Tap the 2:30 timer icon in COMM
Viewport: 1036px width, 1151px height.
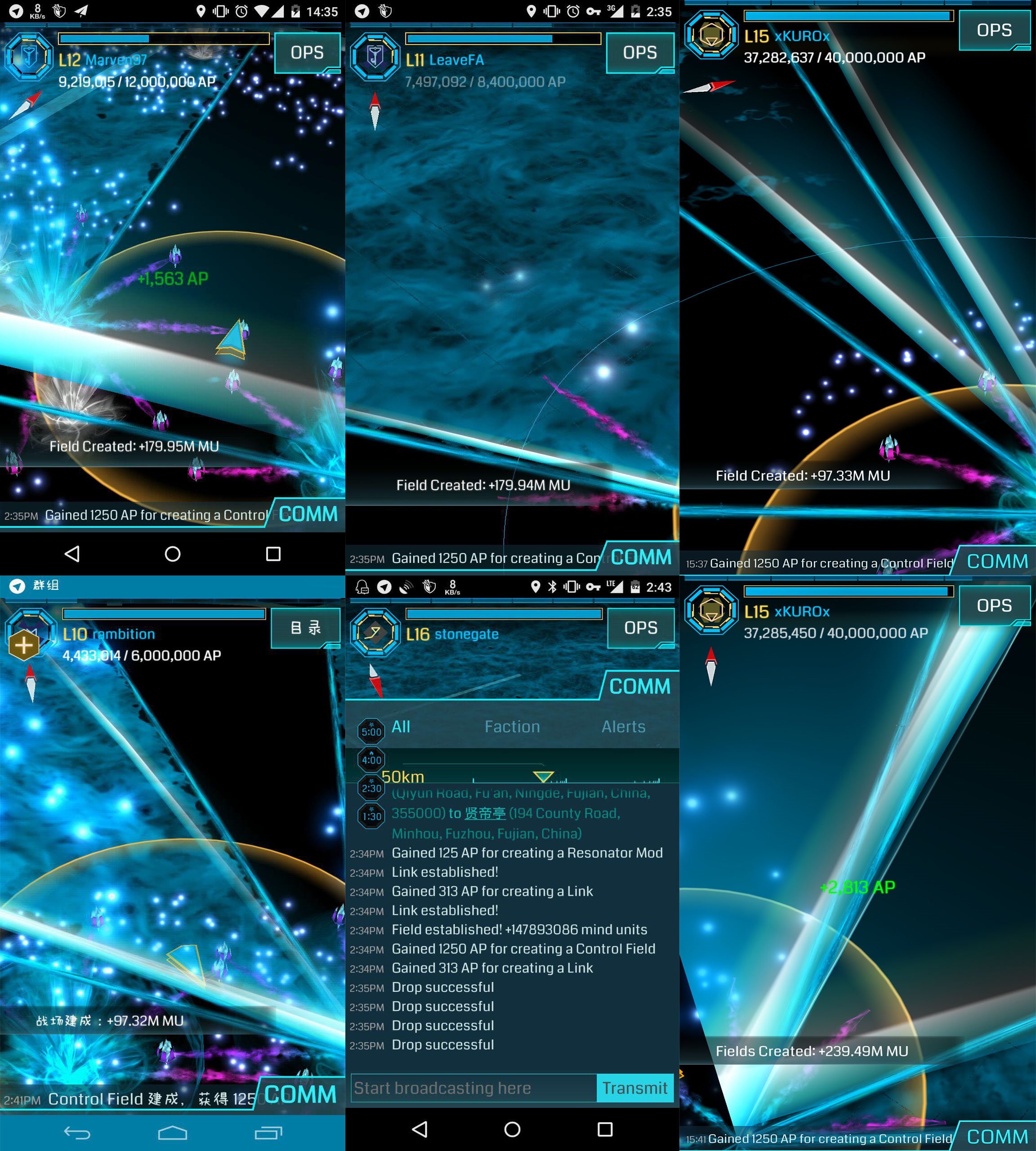pyautogui.click(x=371, y=788)
